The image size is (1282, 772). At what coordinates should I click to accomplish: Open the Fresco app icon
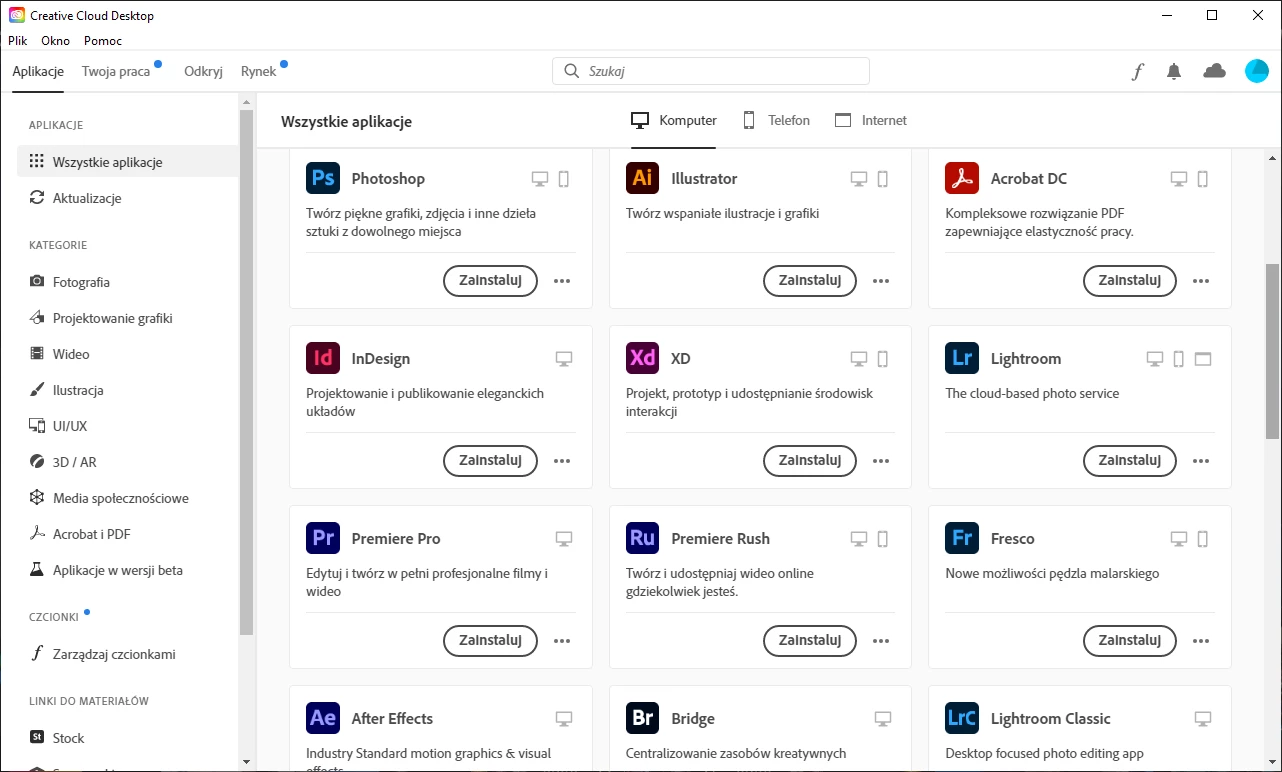coord(962,538)
